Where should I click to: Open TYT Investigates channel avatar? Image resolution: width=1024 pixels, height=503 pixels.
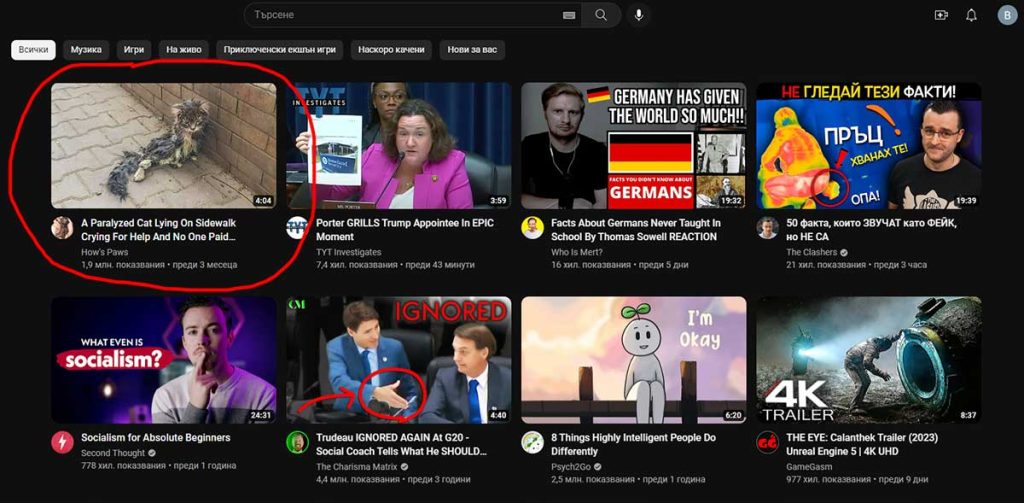(x=297, y=227)
